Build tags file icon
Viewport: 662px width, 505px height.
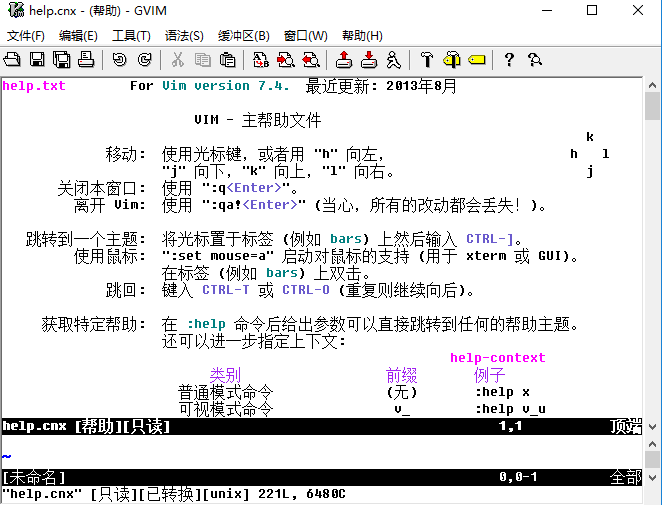[x=452, y=60]
